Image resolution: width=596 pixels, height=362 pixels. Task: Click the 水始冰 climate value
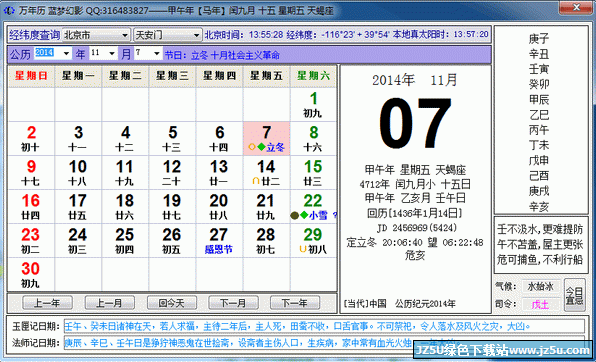(541, 286)
